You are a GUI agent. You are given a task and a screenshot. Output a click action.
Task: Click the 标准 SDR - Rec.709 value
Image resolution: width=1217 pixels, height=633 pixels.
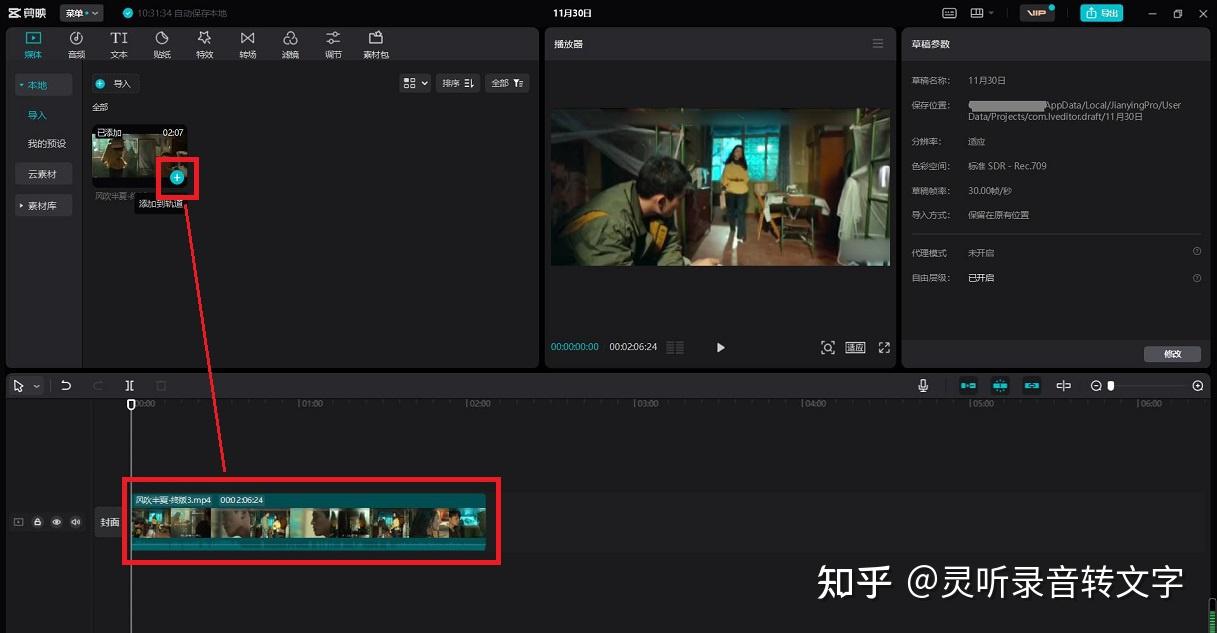1007,166
